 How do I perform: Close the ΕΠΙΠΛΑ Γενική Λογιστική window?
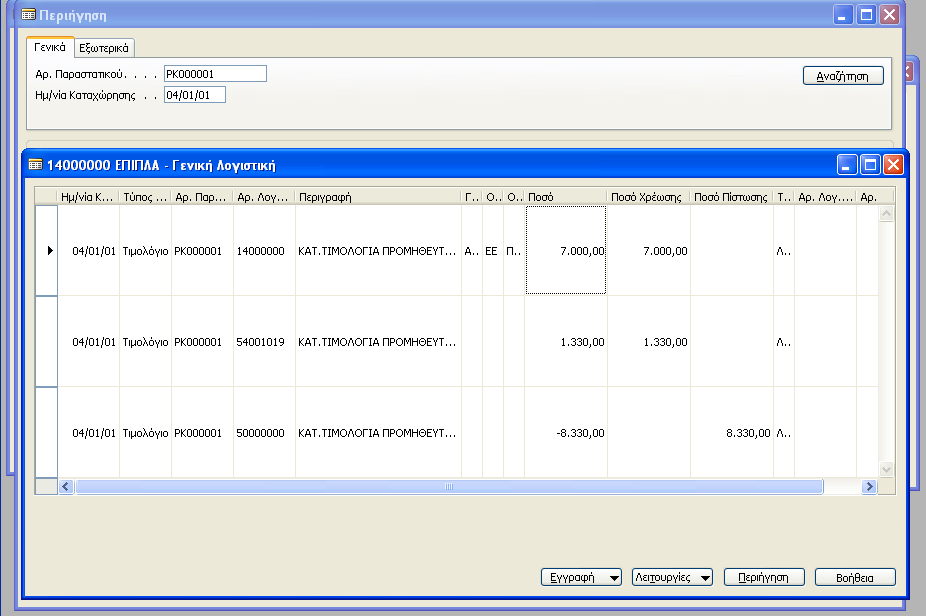point(893,164)
